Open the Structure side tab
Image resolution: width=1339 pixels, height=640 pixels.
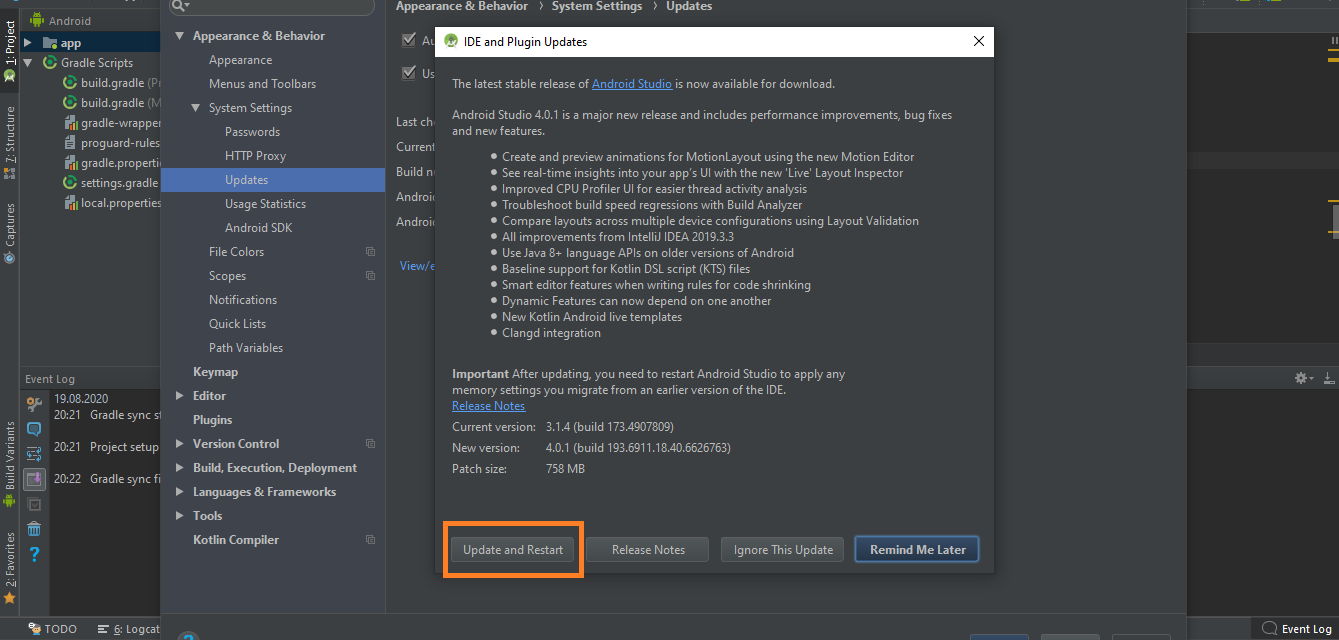pyautogui.click(x=10, y=141)
